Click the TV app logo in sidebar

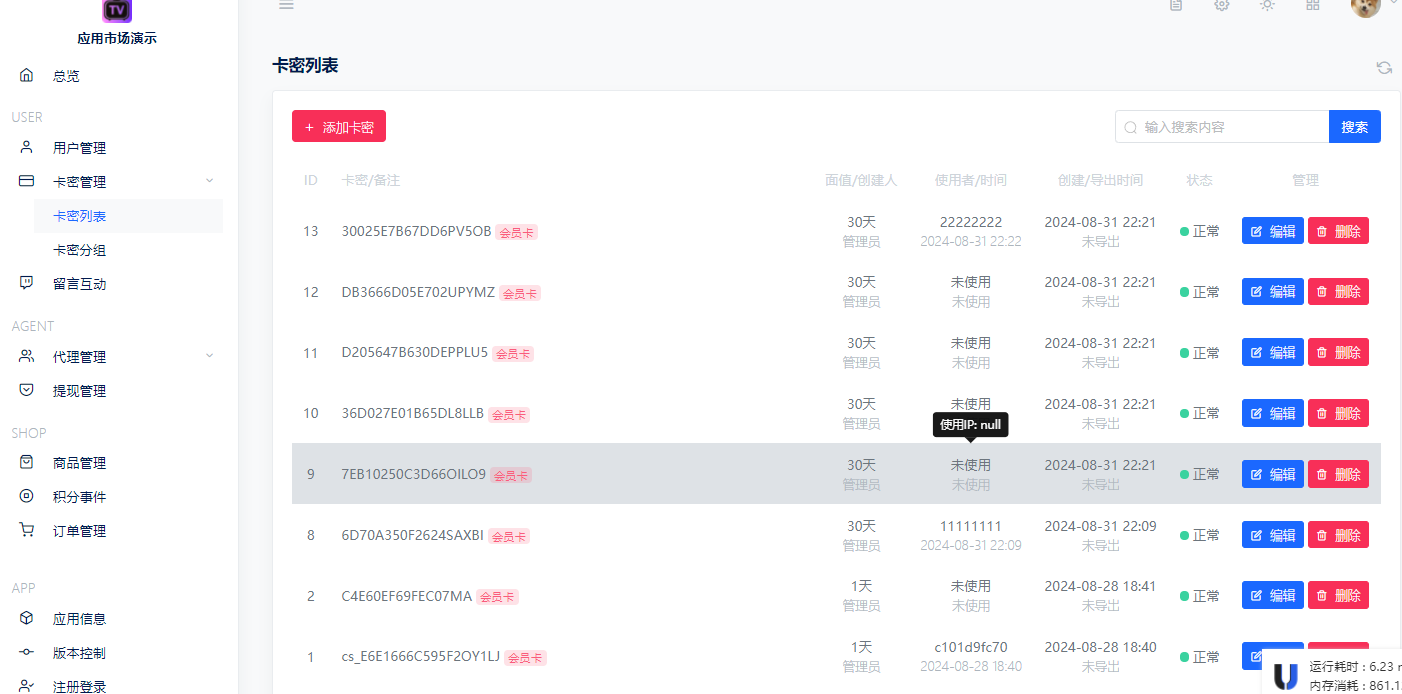coord(117,10)
